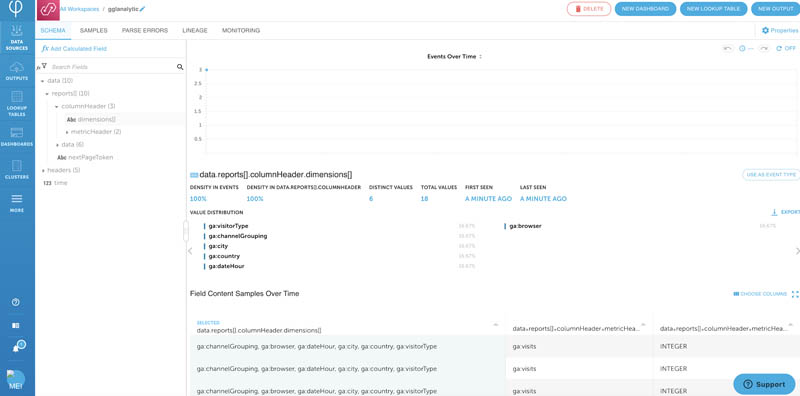Open the user profile avatar at sidebar bottom
This screenshot has width=800, height=396.
(x=16, y=380)
